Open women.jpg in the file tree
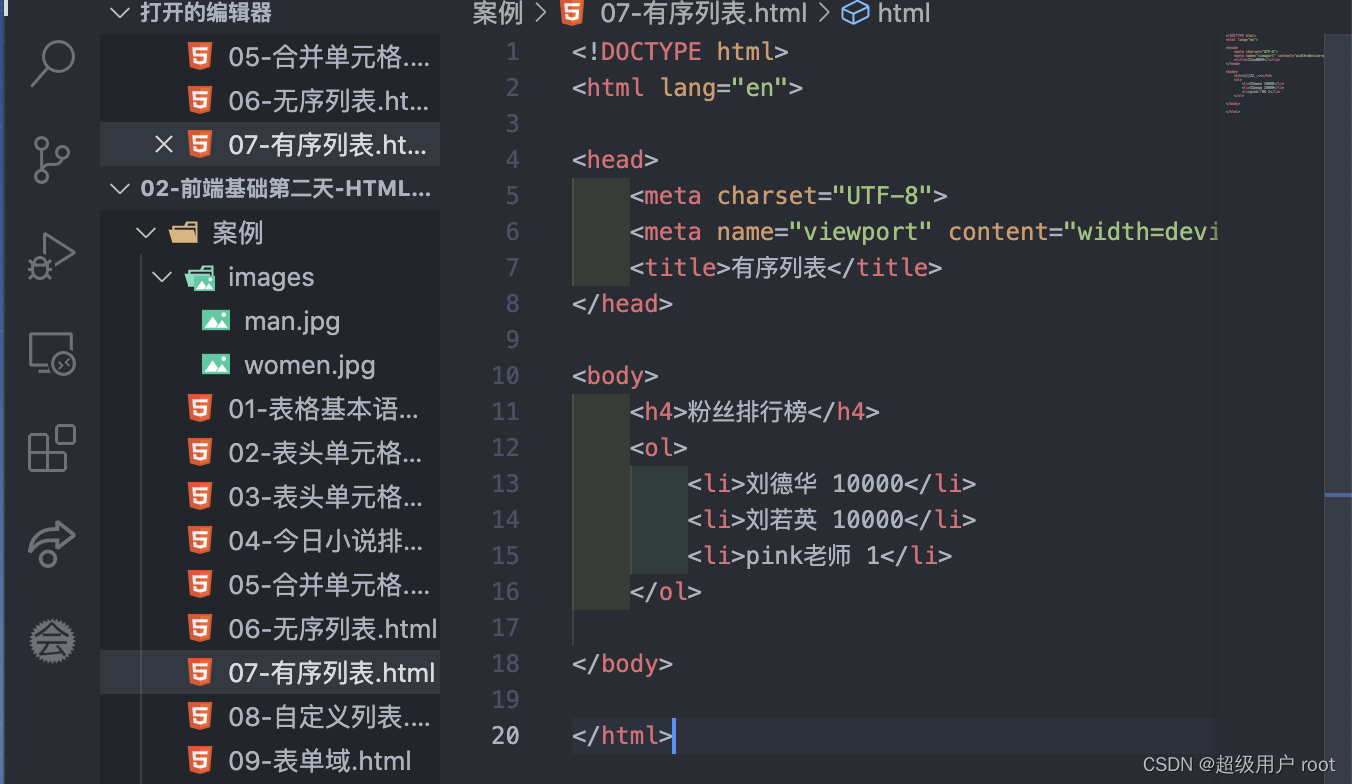Viewport: 1352px width, 784px height. pyautogui.click(x=310, y=365)
